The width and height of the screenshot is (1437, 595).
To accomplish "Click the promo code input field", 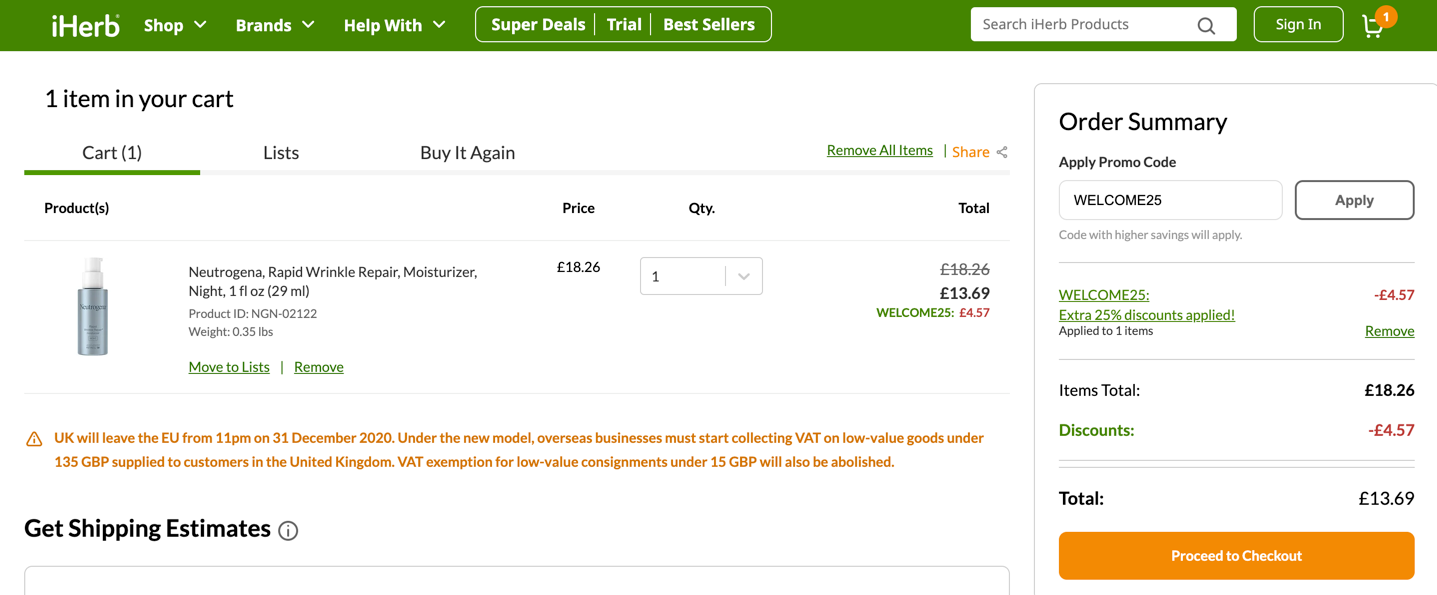I will 1170,200.
